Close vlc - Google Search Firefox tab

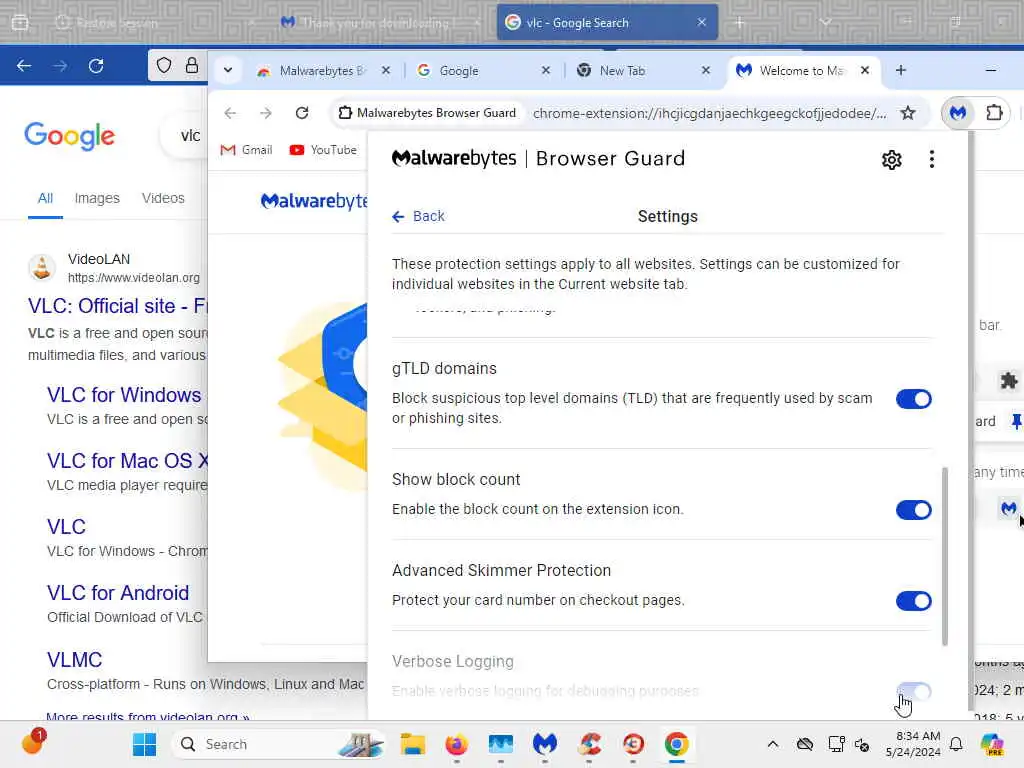[x=701, y=23]
